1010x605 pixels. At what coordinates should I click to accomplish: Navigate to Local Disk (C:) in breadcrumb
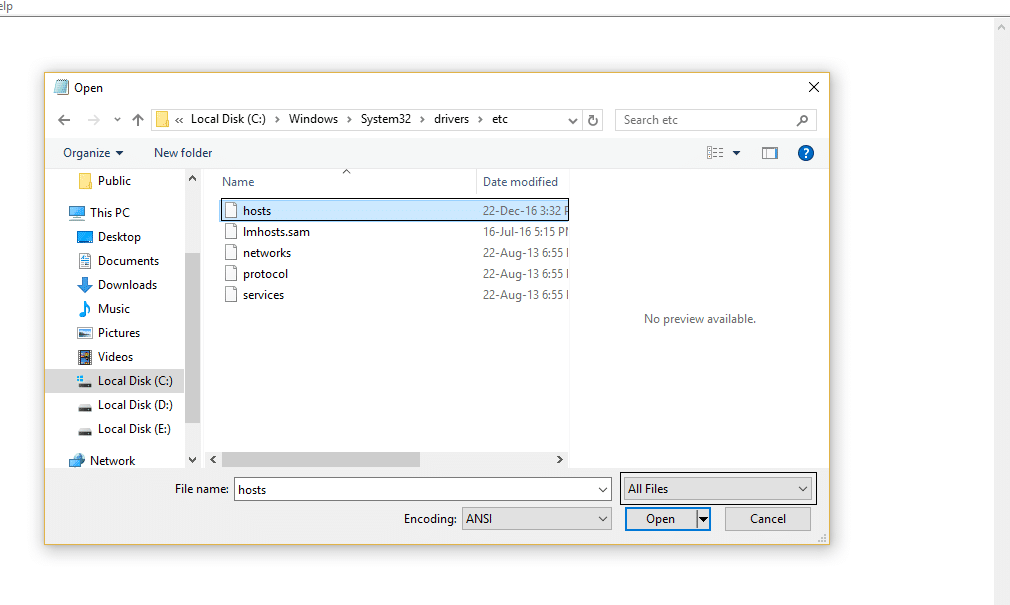click(x=228, y=119)
